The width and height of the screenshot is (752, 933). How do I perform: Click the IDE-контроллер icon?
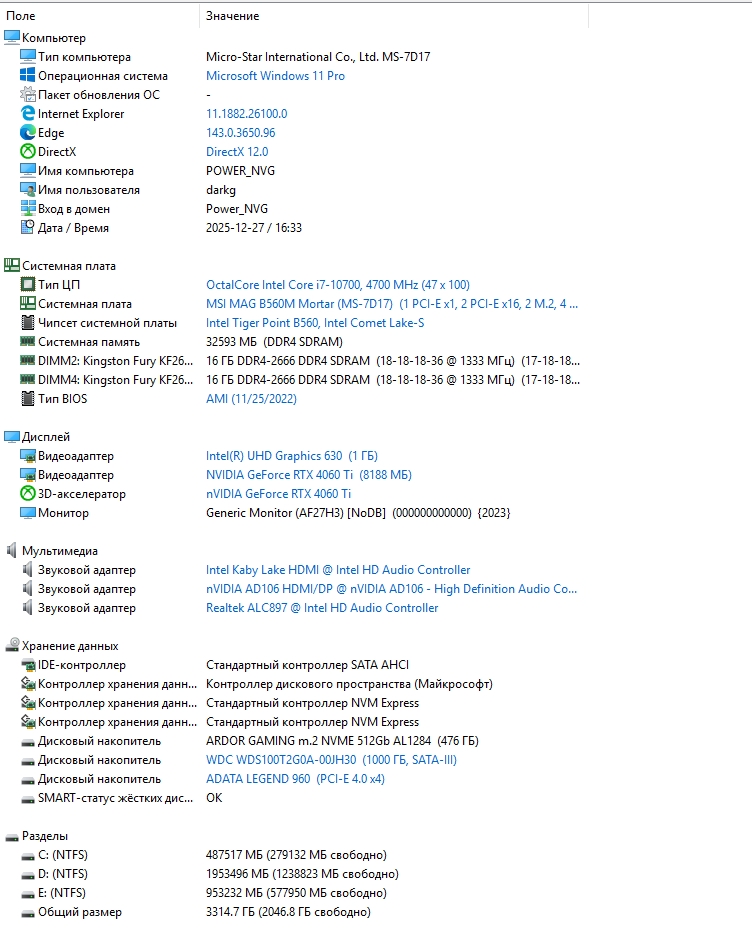(27, 665)
